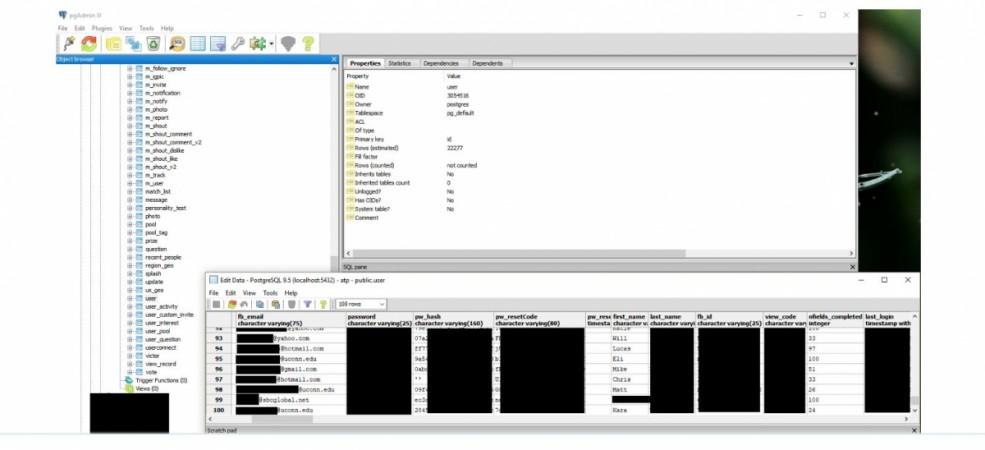Open the Tools menu in Edit Data window
The image size is (985, 450).
pos(270,293)
